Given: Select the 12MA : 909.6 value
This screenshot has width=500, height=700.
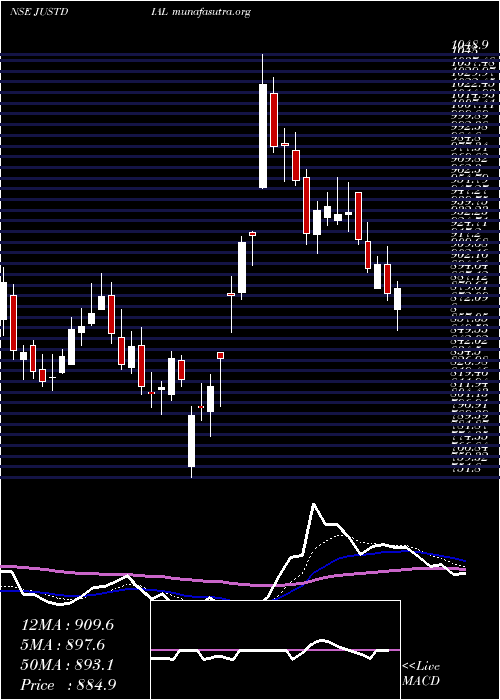Looking at the screenshot, I should [67, 625].
